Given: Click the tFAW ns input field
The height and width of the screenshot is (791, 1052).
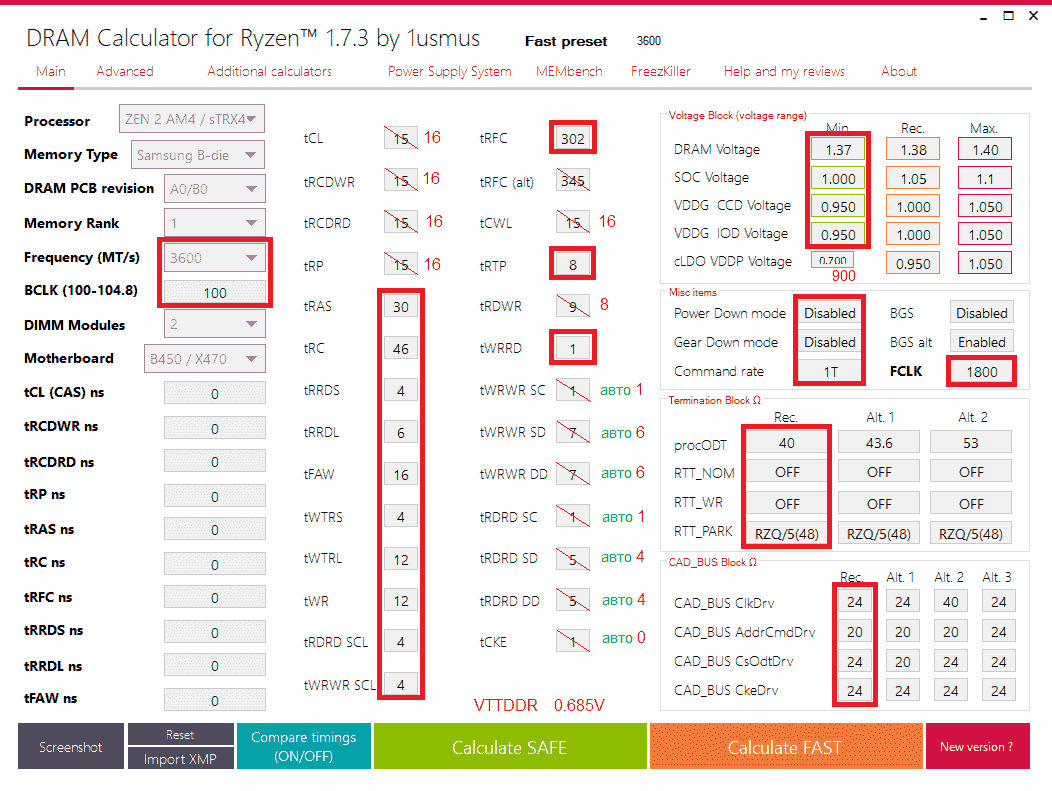Looking at the screenshot, I should pos(215,700).
